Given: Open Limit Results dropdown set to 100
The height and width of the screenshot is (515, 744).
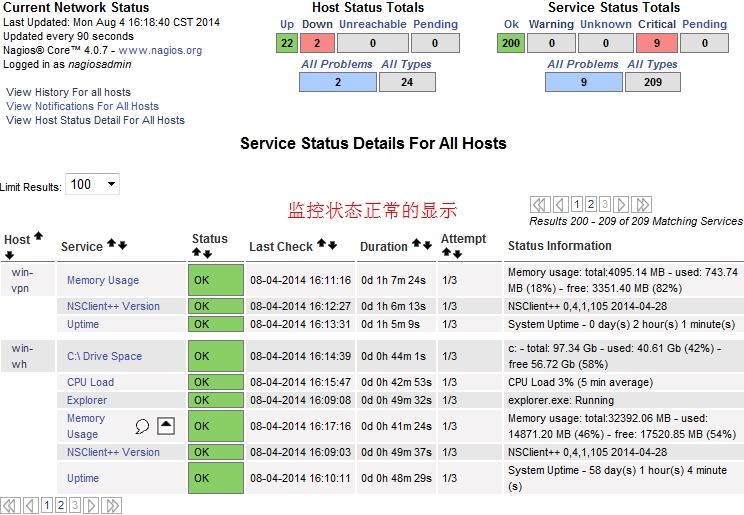Looking at the screenshot, I should click(x=93, y=184).
